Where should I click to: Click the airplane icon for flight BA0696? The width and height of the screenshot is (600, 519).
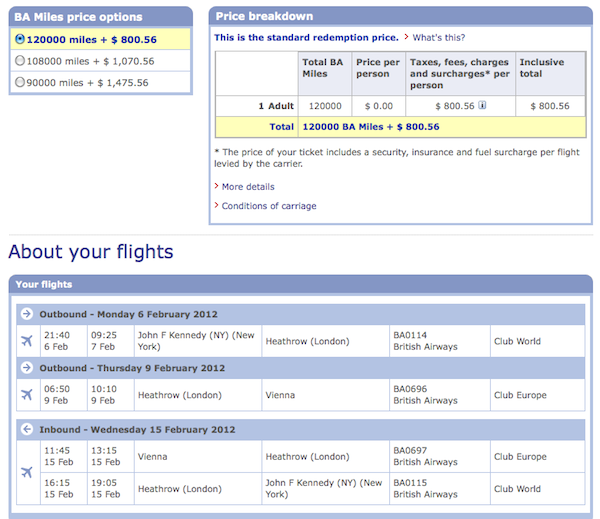(x=27, y=395)
